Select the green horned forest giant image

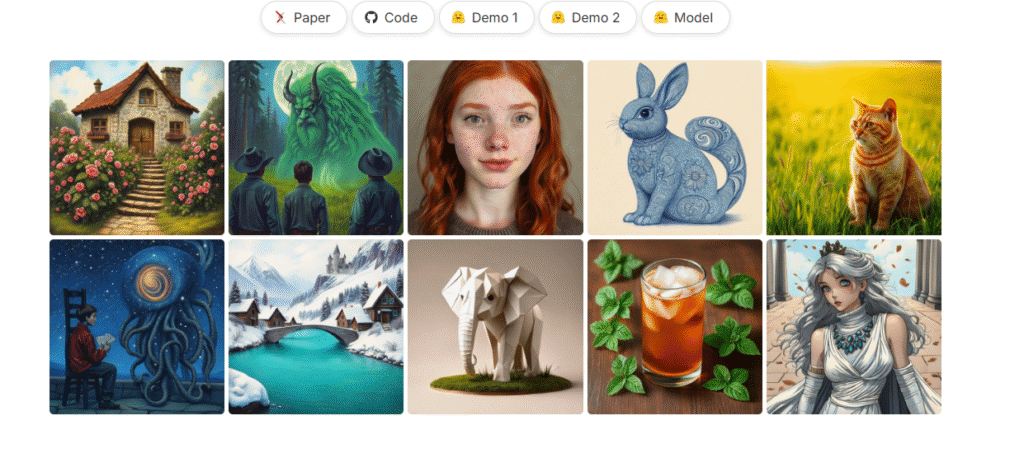tap(316, 148)
